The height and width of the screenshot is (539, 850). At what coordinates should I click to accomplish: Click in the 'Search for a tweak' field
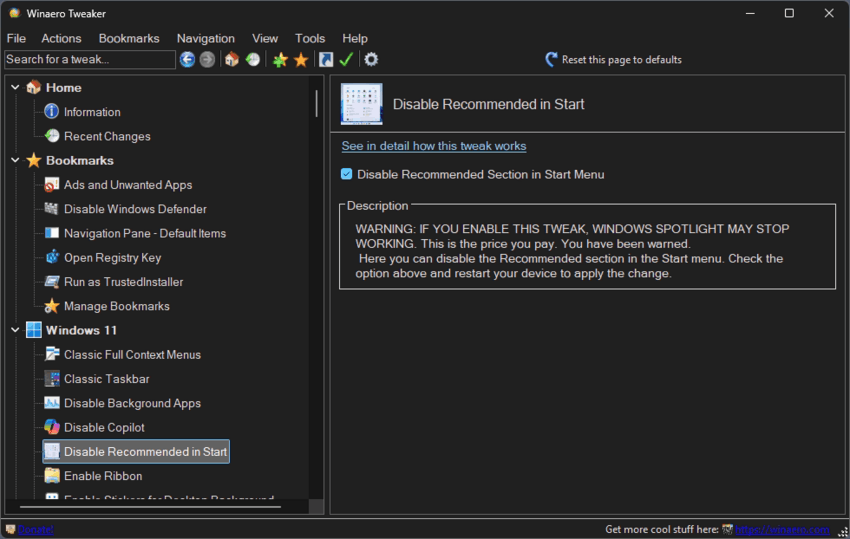coord(89,59)
